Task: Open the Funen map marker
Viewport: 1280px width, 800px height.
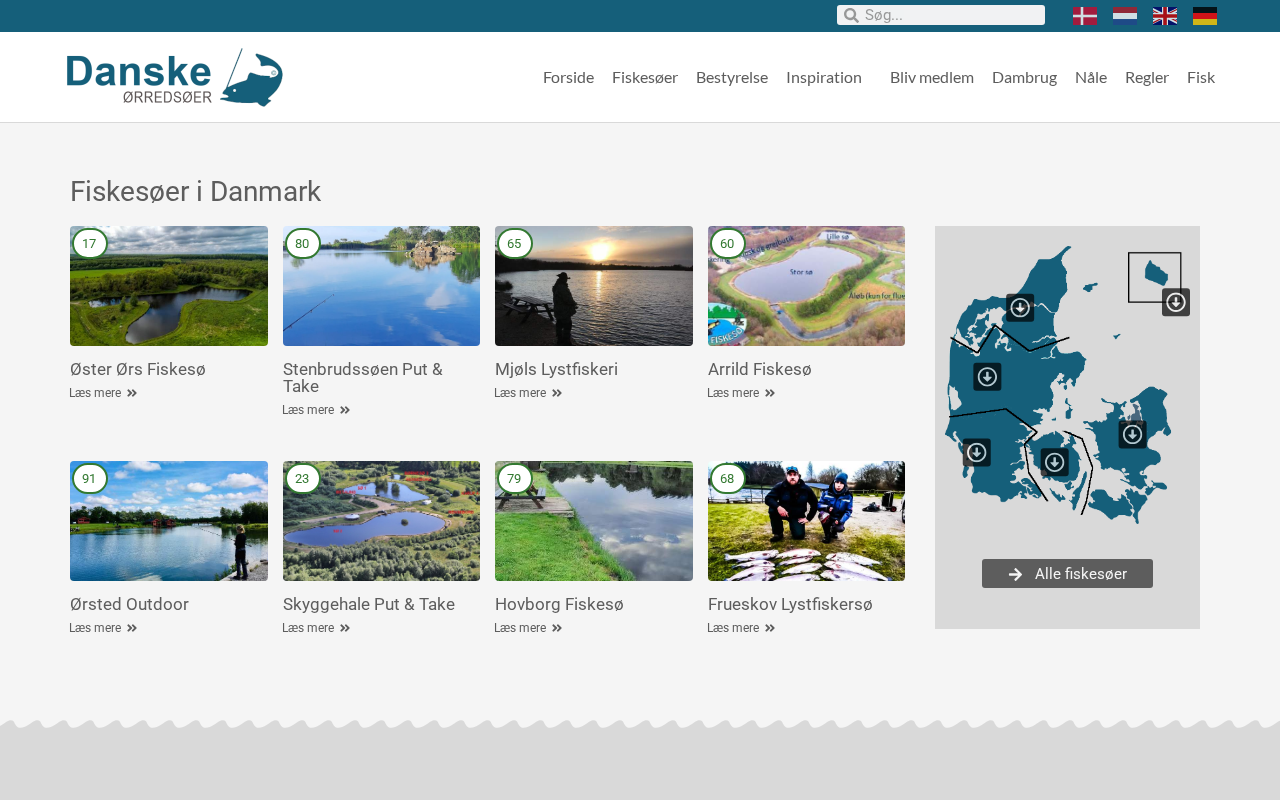Action: tap(1055, 462)
